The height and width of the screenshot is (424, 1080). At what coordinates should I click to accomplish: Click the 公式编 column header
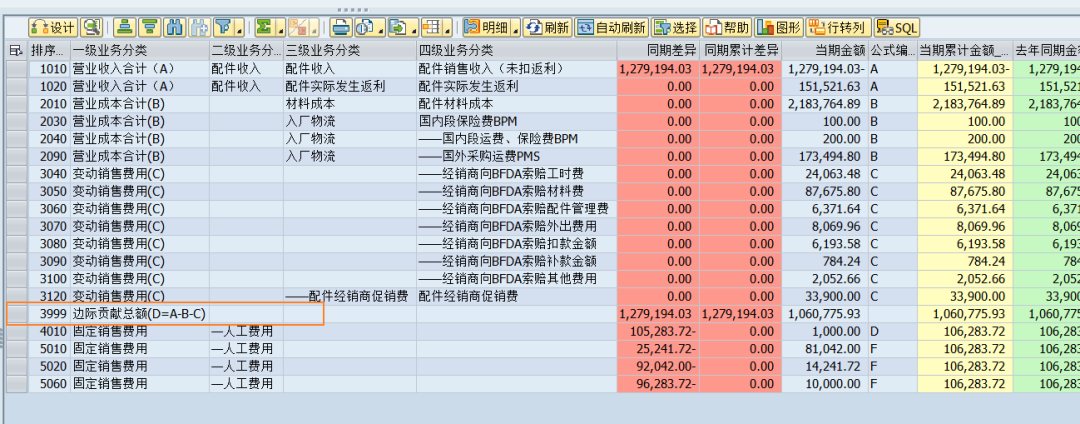point(893,50)
